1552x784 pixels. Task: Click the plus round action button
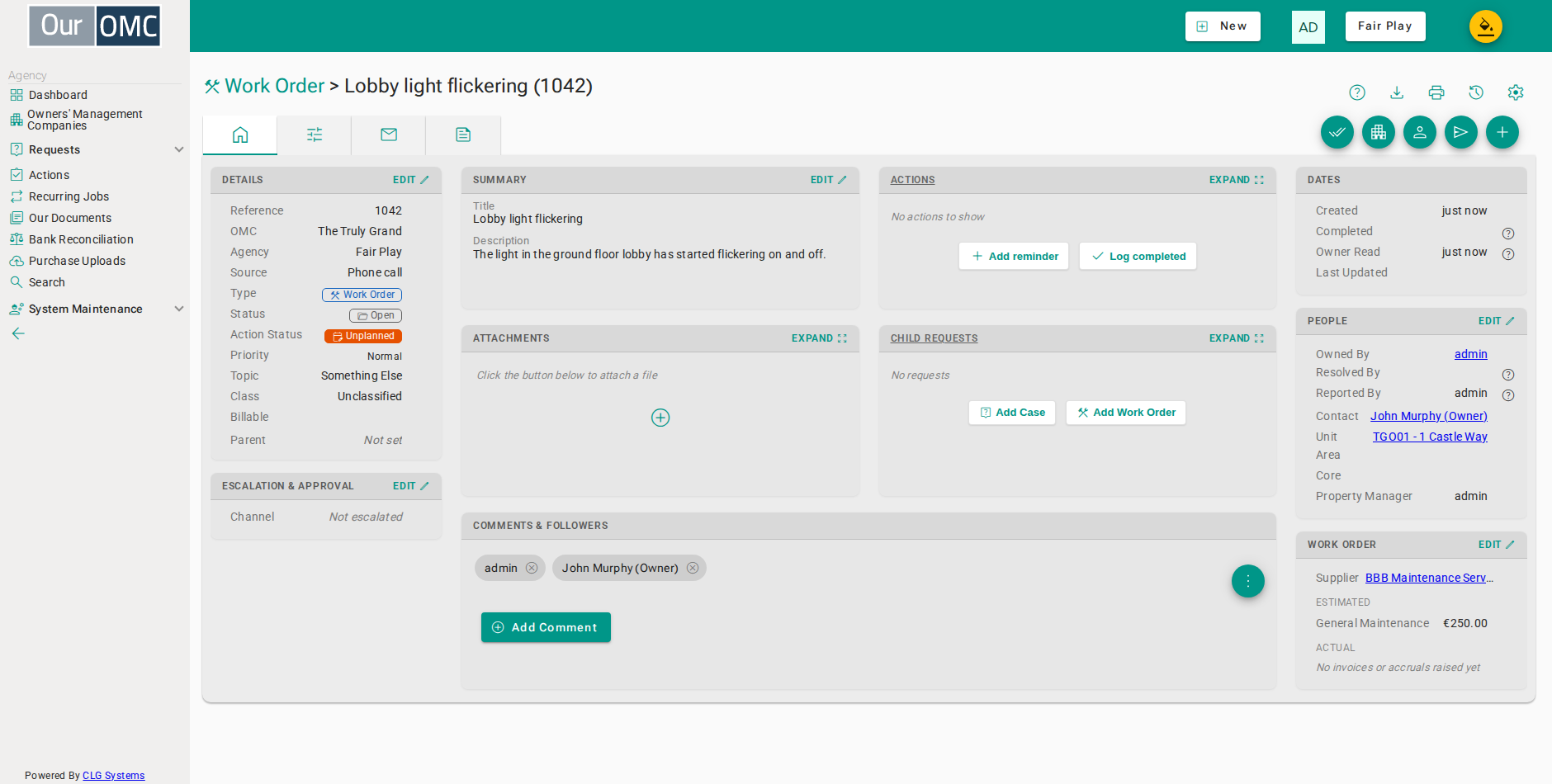point(1502,132)
